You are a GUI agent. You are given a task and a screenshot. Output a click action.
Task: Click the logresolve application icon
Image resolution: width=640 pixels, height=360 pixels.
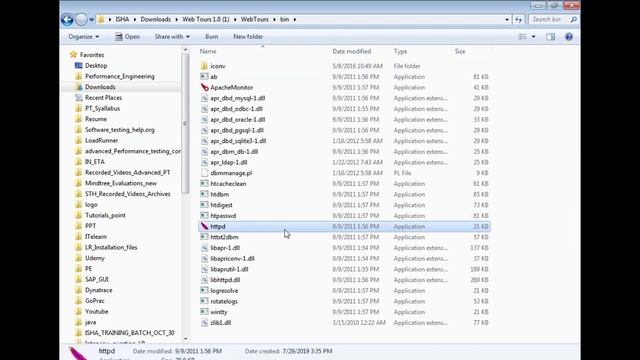204,290
